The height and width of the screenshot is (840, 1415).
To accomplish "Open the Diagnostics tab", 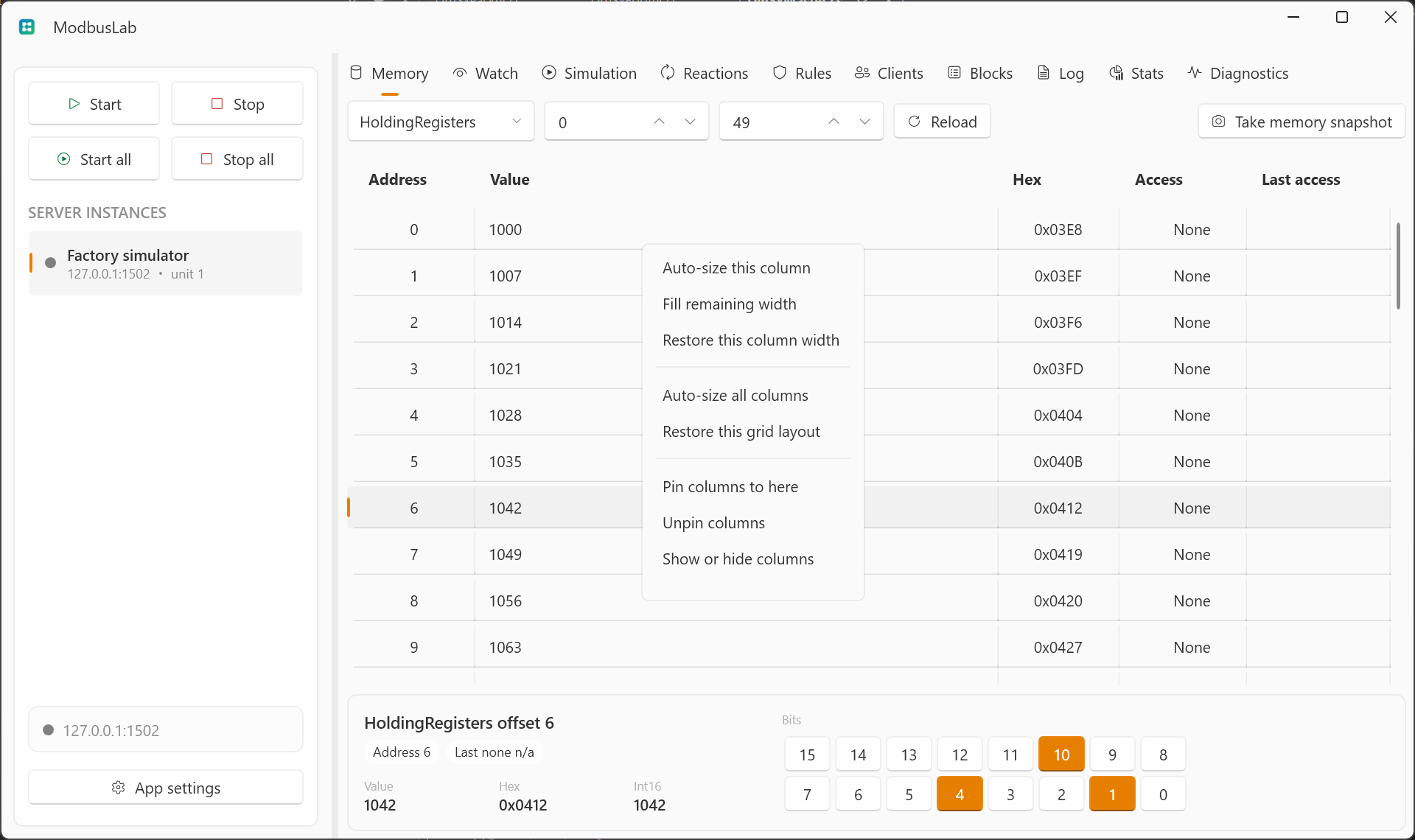I will point(1238,73).
